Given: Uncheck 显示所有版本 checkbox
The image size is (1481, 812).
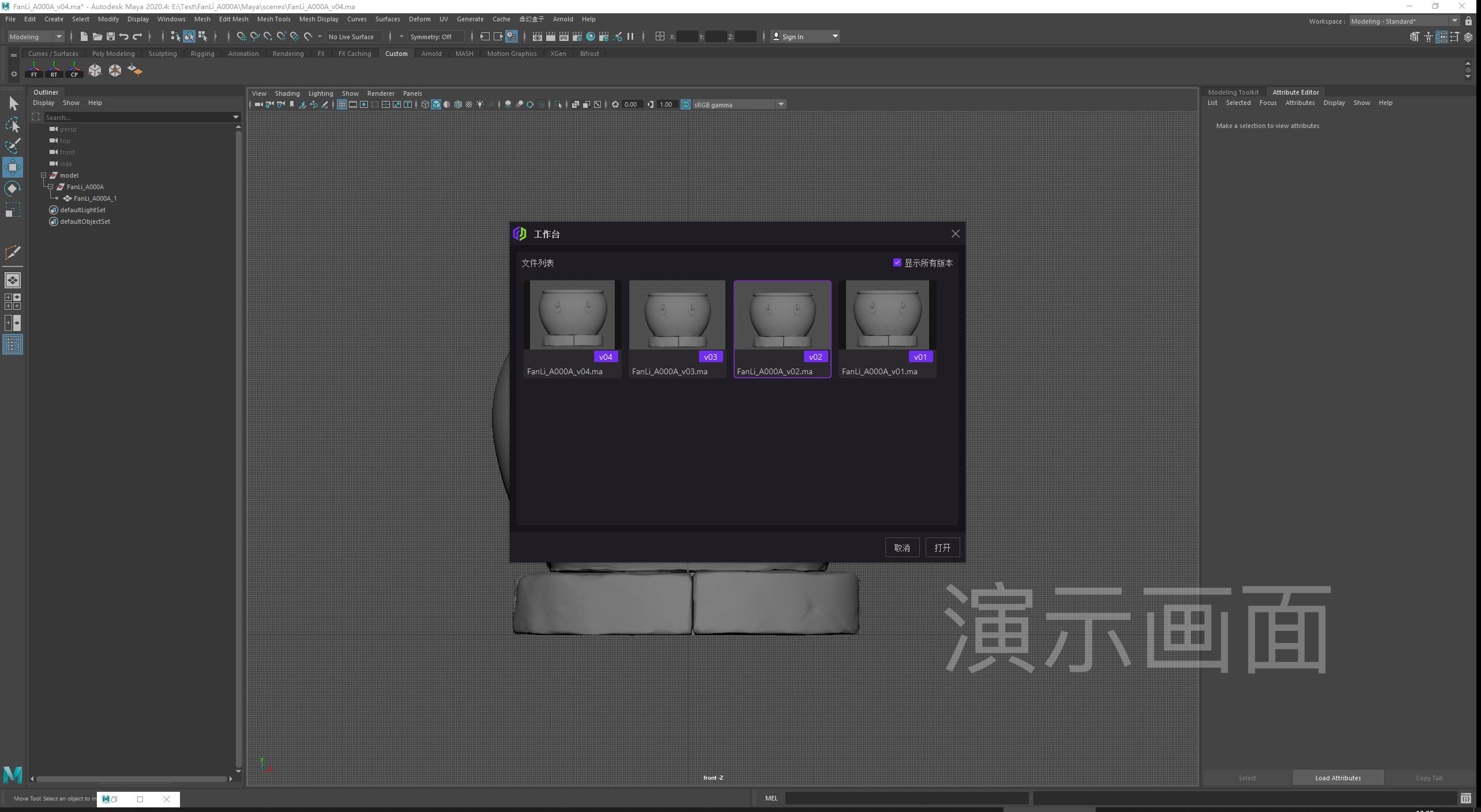Looking at the screenshot, I should click(897, 262).
